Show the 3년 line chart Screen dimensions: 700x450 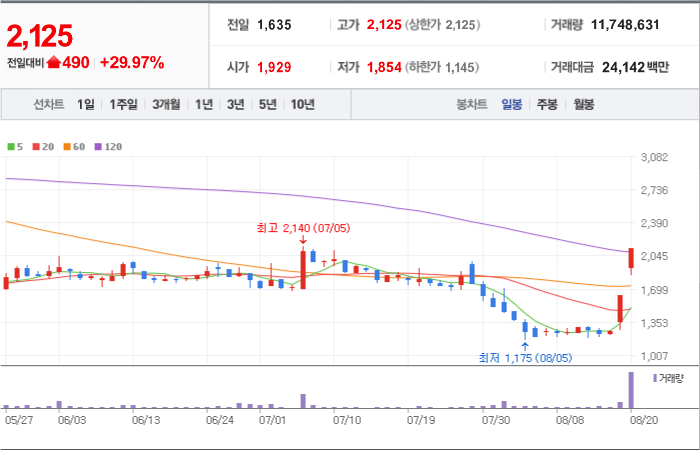236,105
